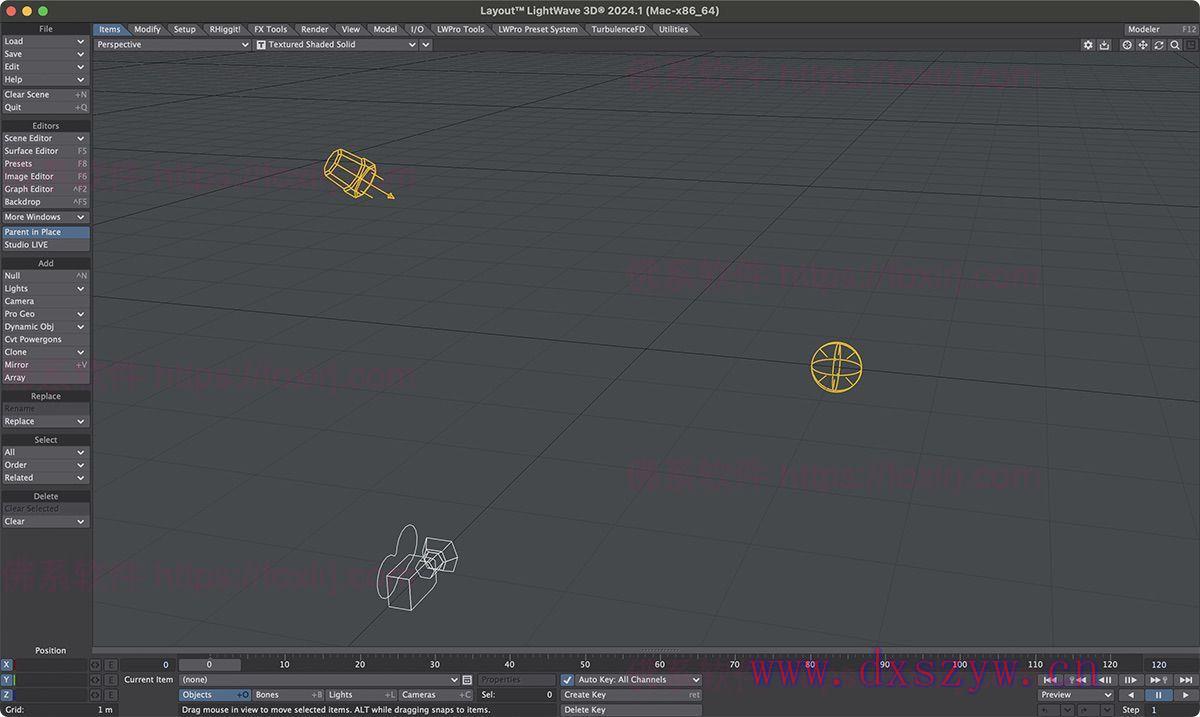
Task: Open the Preview dropdown
Action: [1075, 695]
